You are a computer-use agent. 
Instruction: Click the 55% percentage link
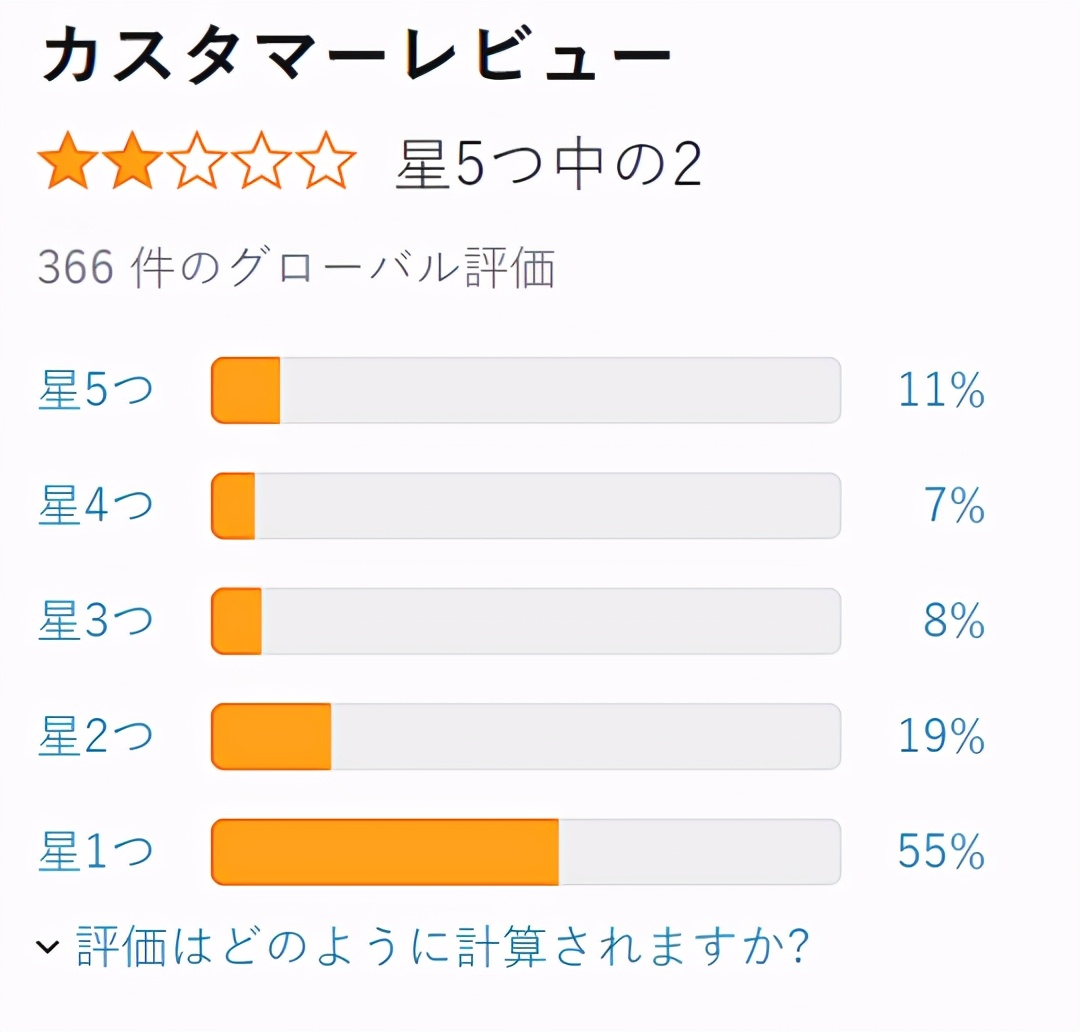[x=942, y=852]
